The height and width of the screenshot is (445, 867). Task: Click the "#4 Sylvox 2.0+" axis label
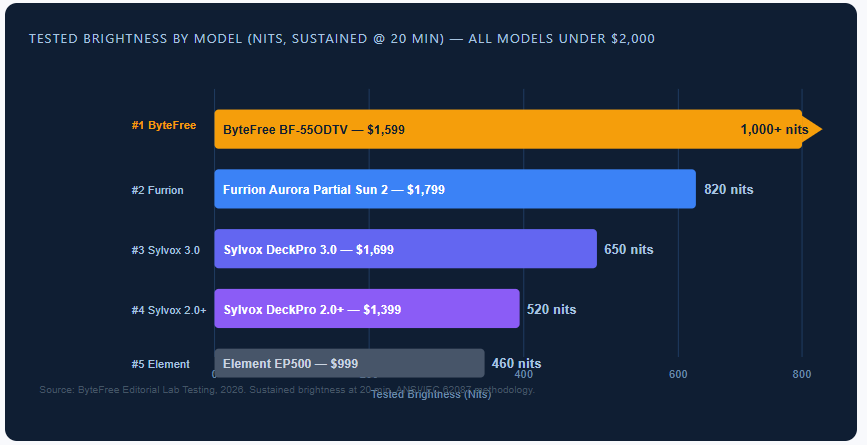pyautogui.click(x=168, y=310)
